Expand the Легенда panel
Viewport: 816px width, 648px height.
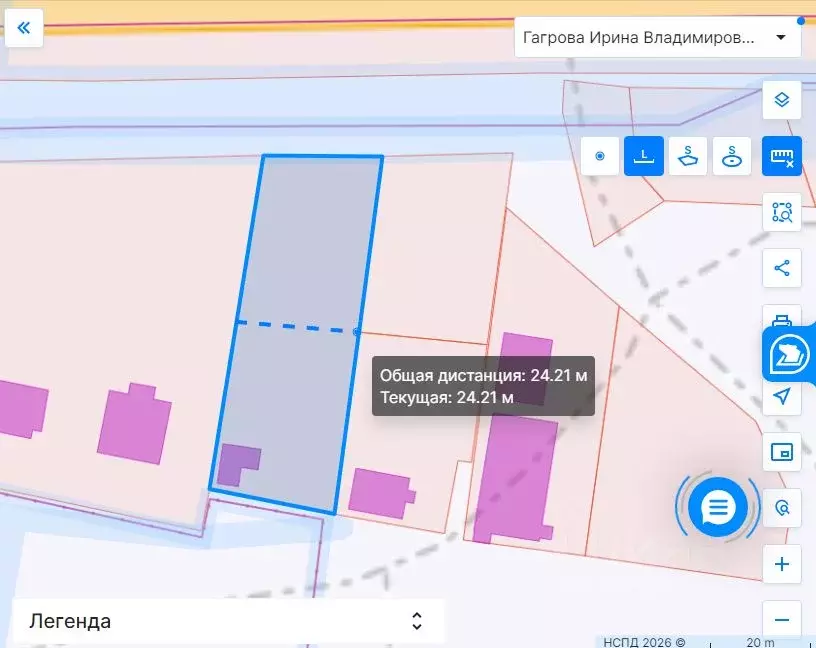(228, 621)
